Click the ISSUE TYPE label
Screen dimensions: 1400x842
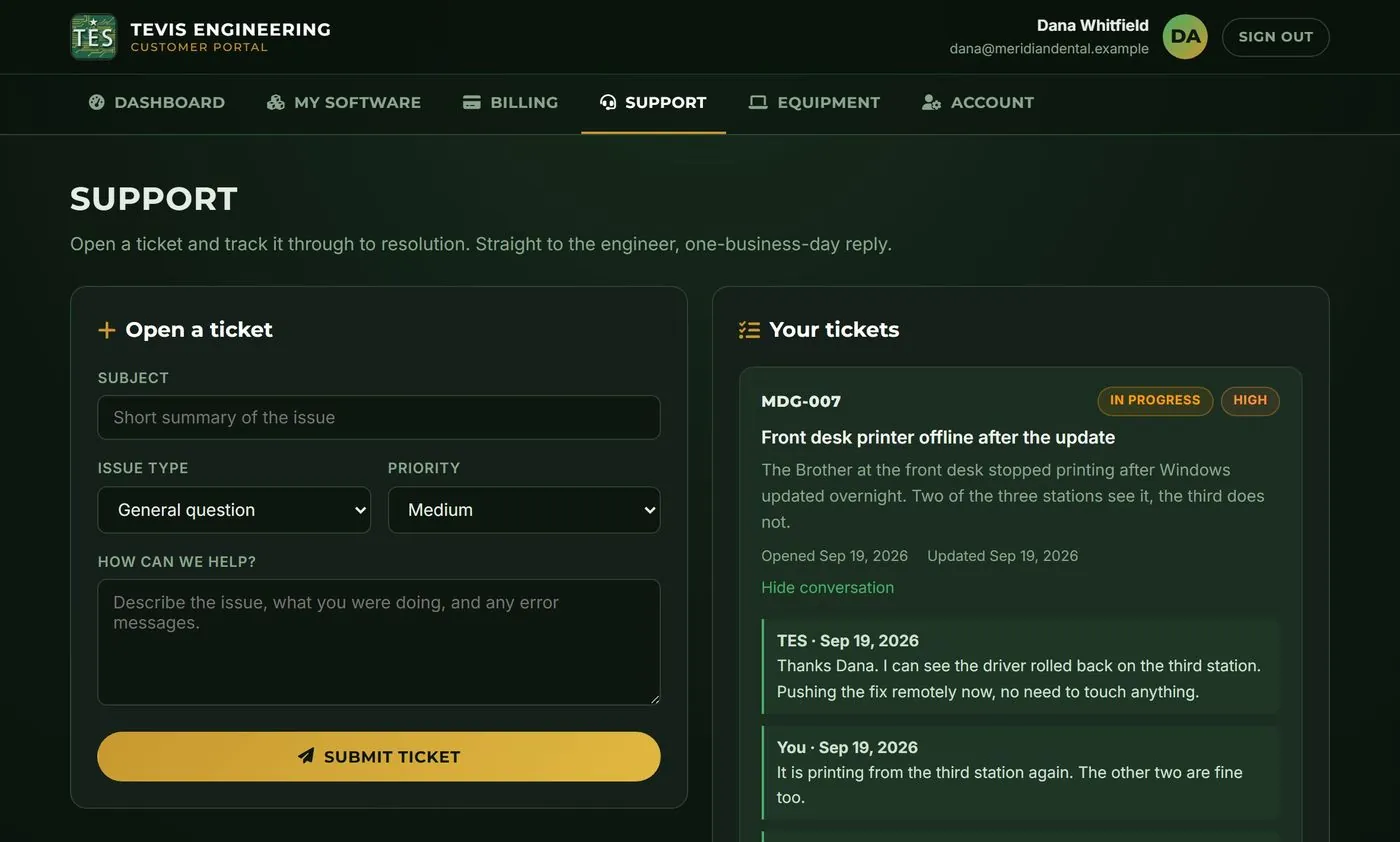click(x=143, y=468)
